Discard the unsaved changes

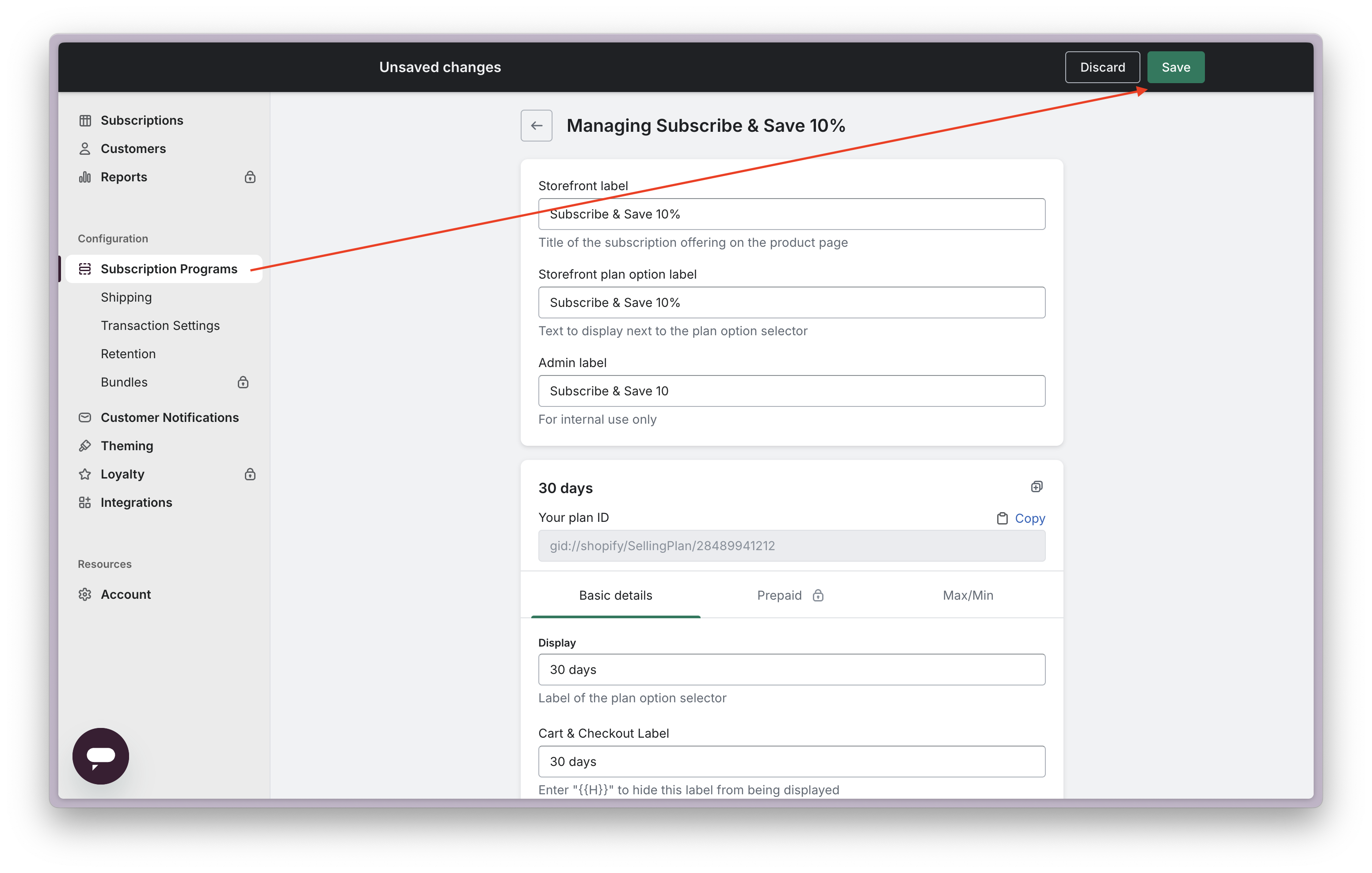pos(1102,67)
